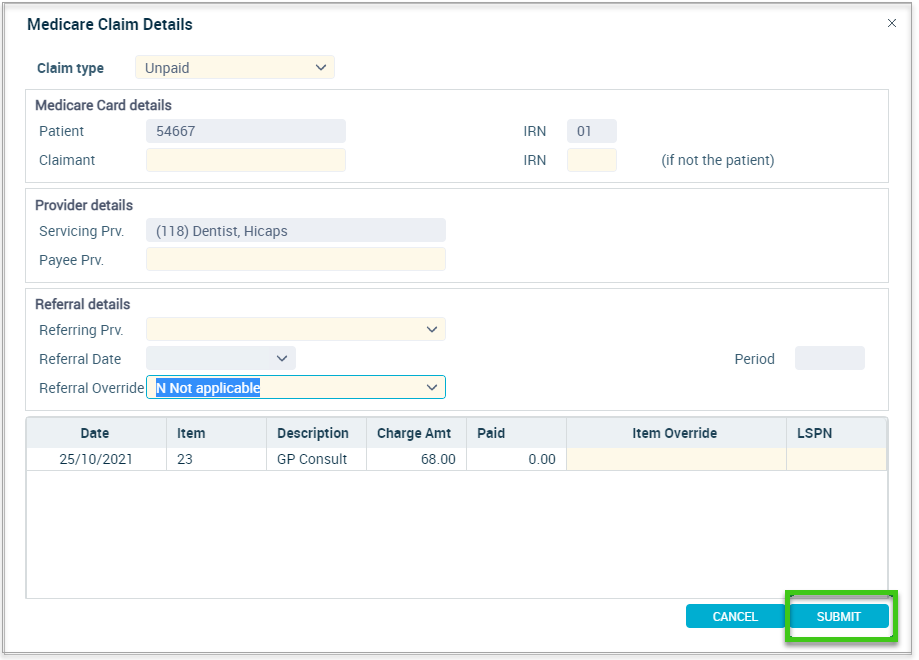Submit the Medicare claim
Image resolution: width=919 pixels, height=660 pixels.
[x=839, y=617]
